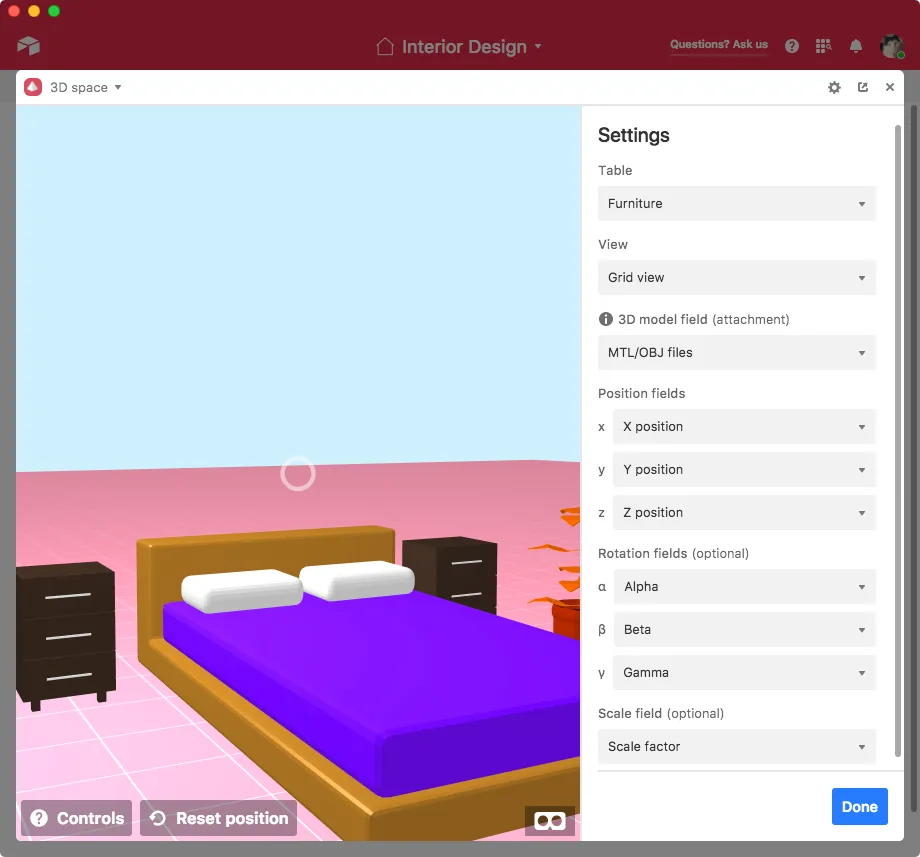Open the help question mark icon
Image resolution: width=920 pixels, height=857 pixels.
[792, 46]
